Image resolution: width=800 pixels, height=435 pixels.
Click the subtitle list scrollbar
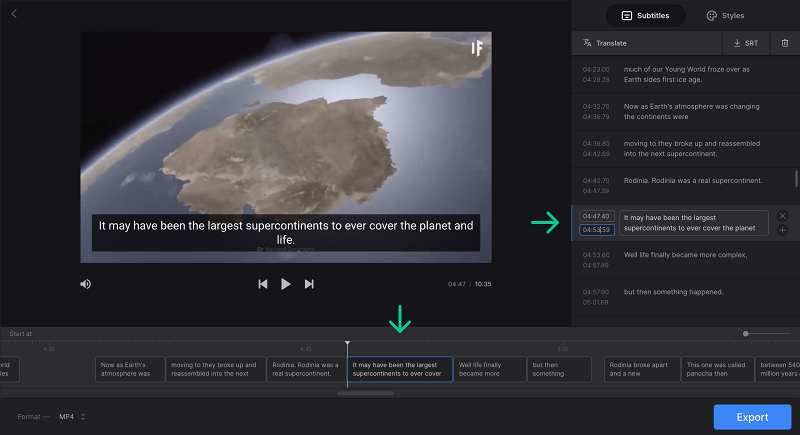796,178
